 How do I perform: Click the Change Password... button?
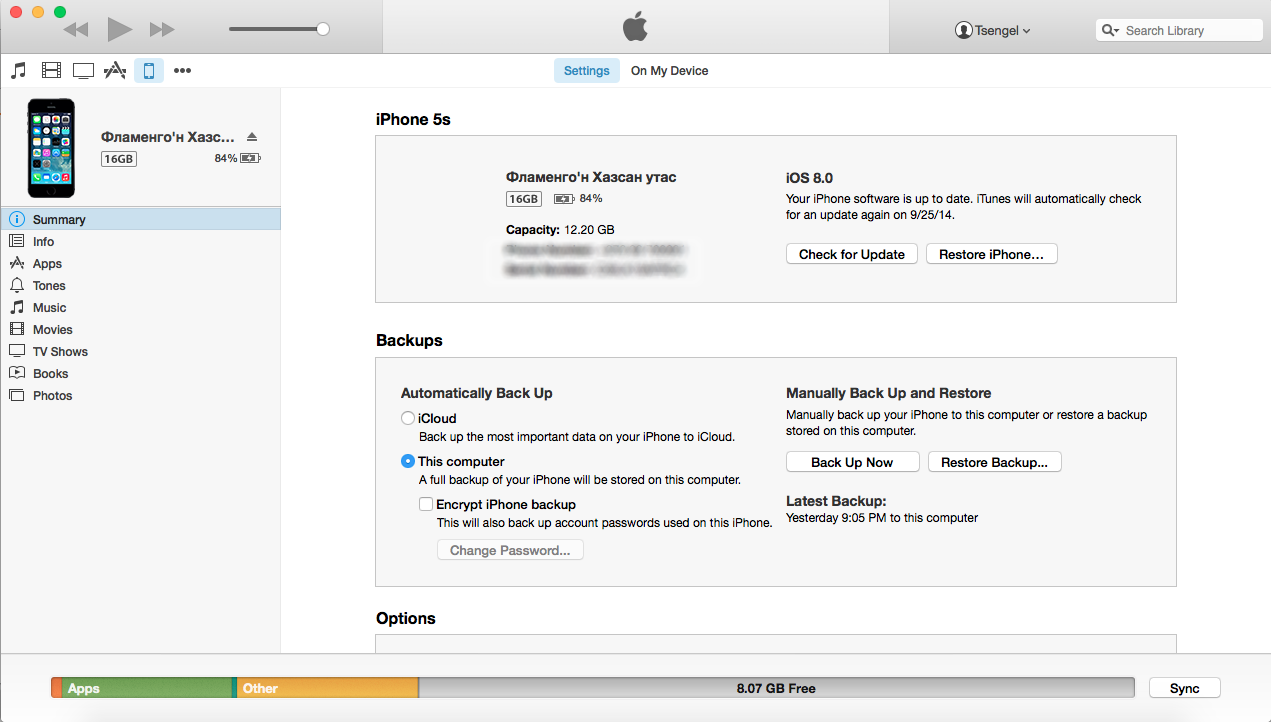coord(510,550)
